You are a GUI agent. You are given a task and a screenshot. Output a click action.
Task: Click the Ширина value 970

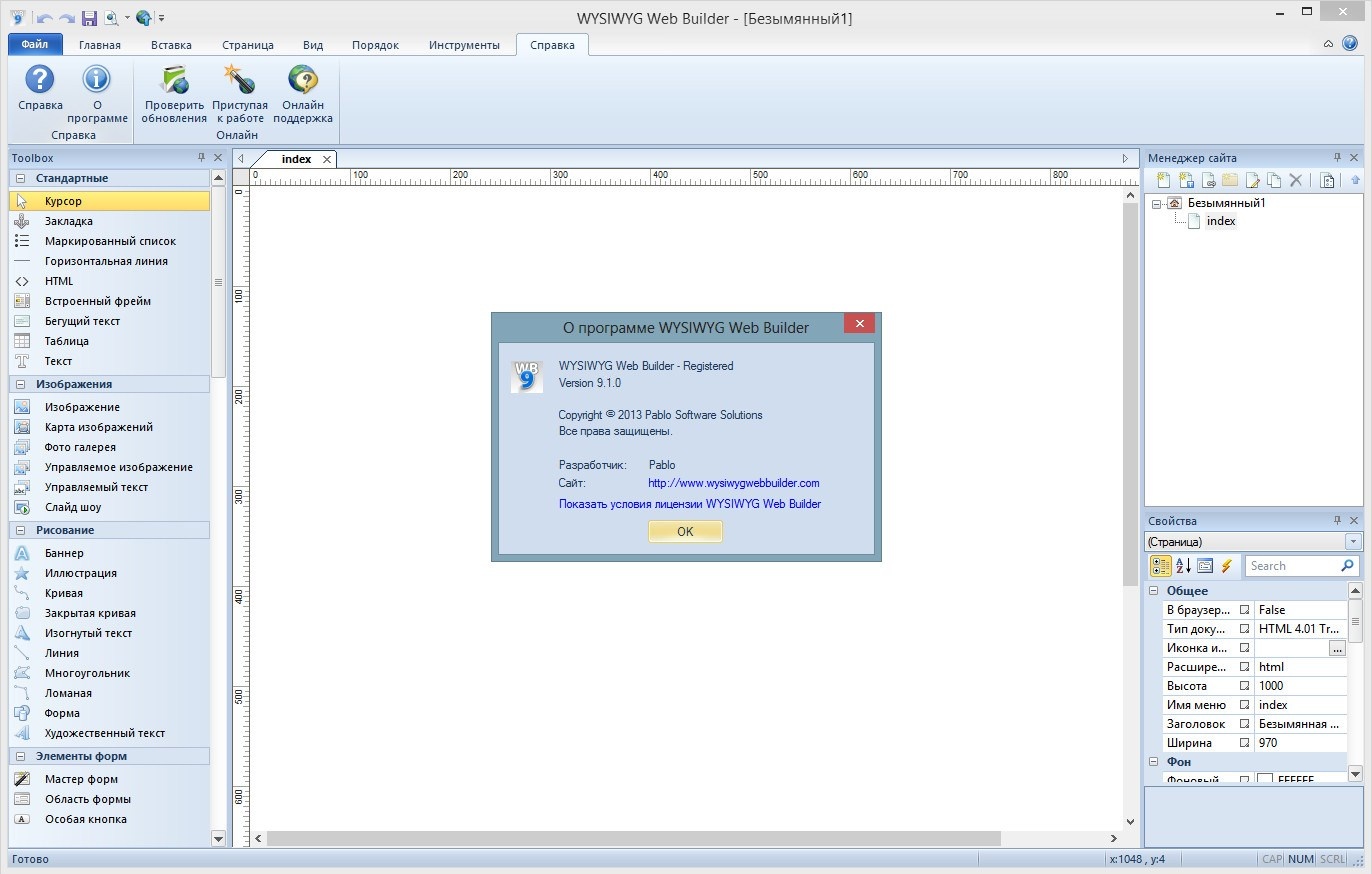(x=1301, y=743)
